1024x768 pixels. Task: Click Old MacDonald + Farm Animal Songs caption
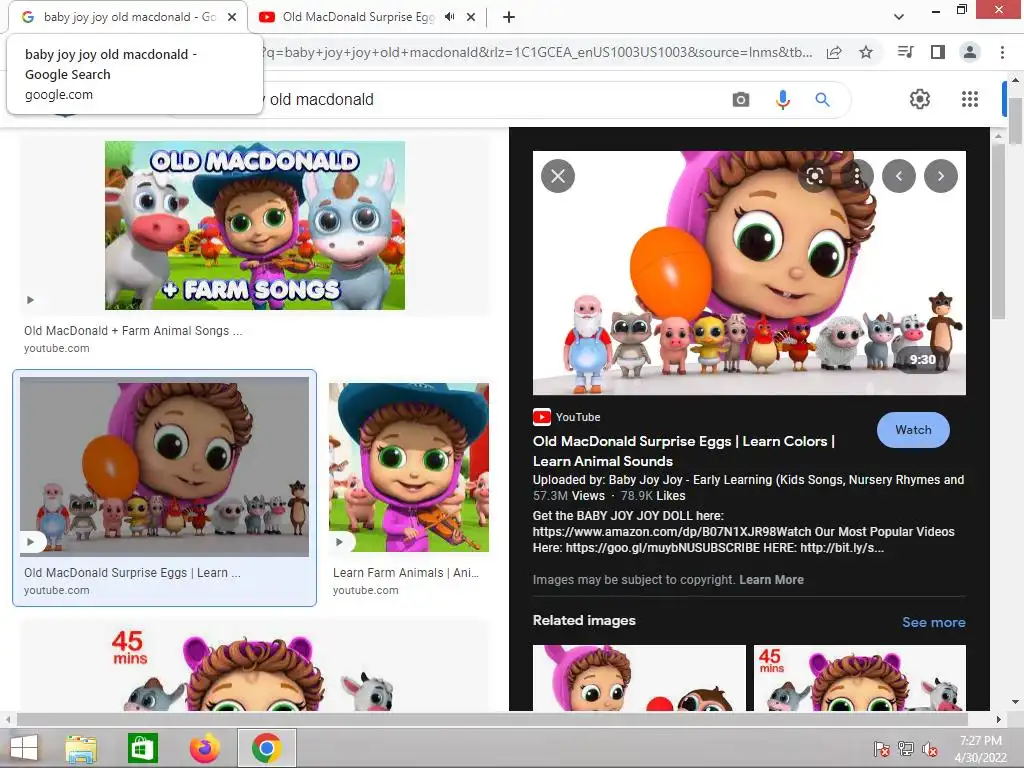(x=133, y=330)
